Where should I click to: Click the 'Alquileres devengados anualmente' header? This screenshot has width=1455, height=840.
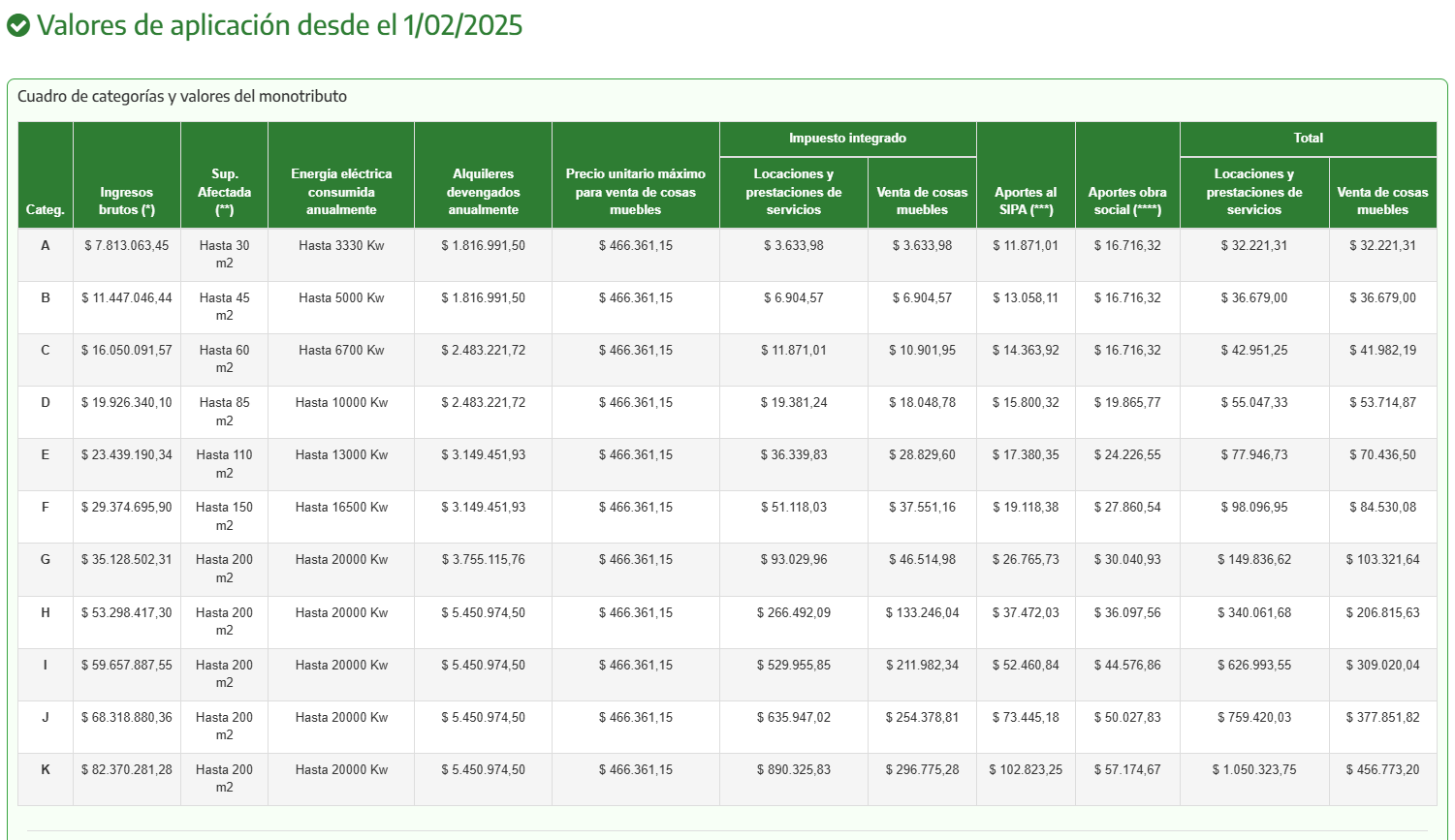click(x=484, y=192)
